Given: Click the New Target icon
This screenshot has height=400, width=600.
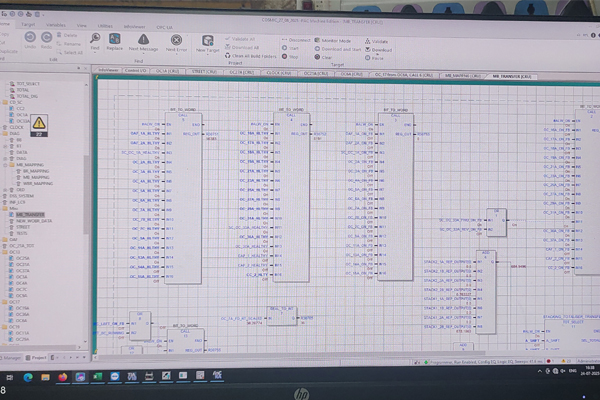Looking at the screenshot, I should [x=207, y=41].
